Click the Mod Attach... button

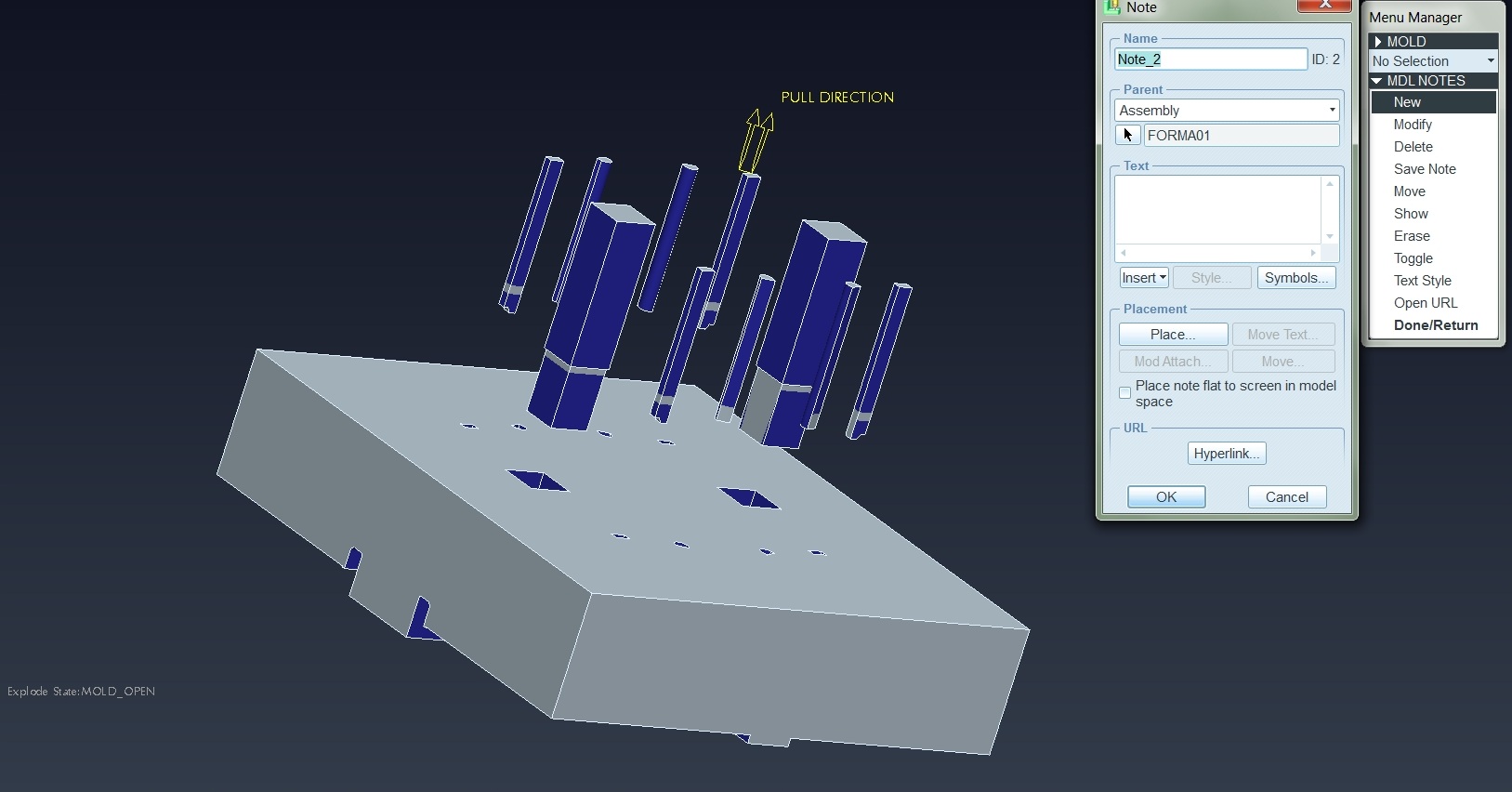coord(1173,362)
